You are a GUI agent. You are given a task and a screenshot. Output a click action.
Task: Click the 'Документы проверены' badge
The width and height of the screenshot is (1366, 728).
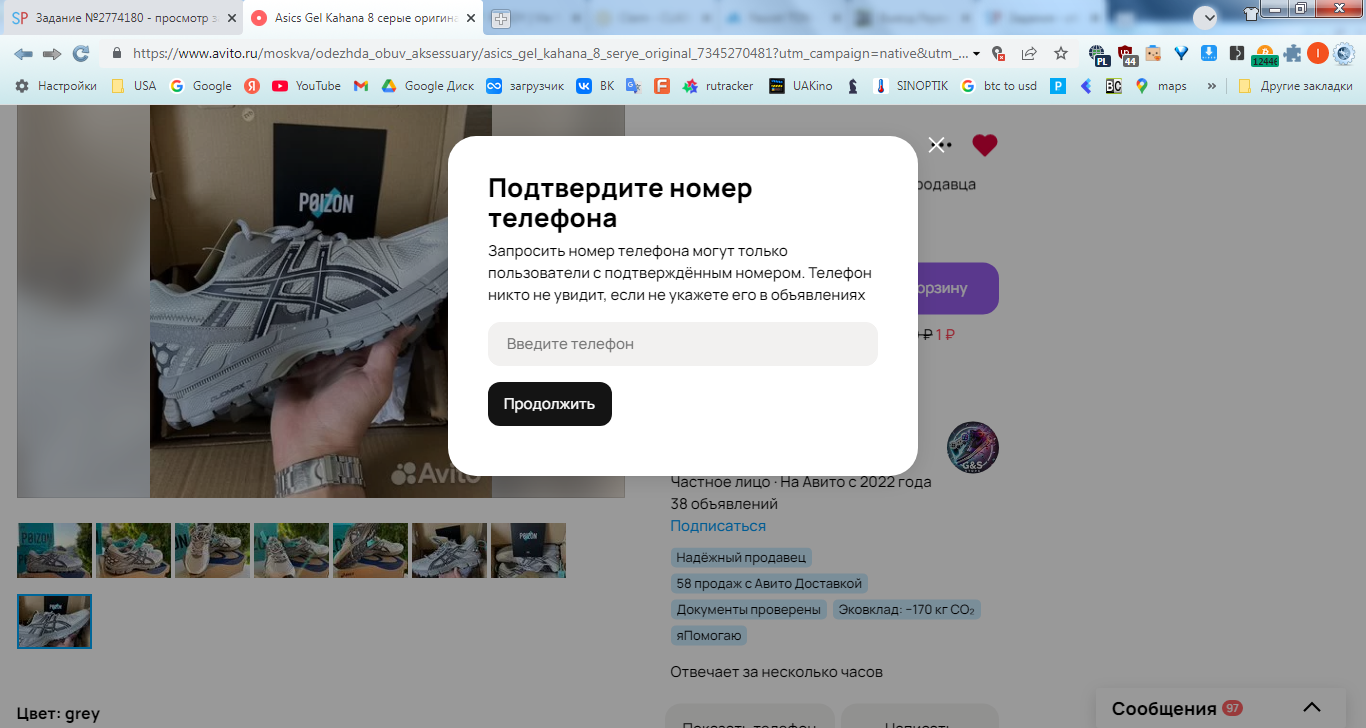(748, 609)
